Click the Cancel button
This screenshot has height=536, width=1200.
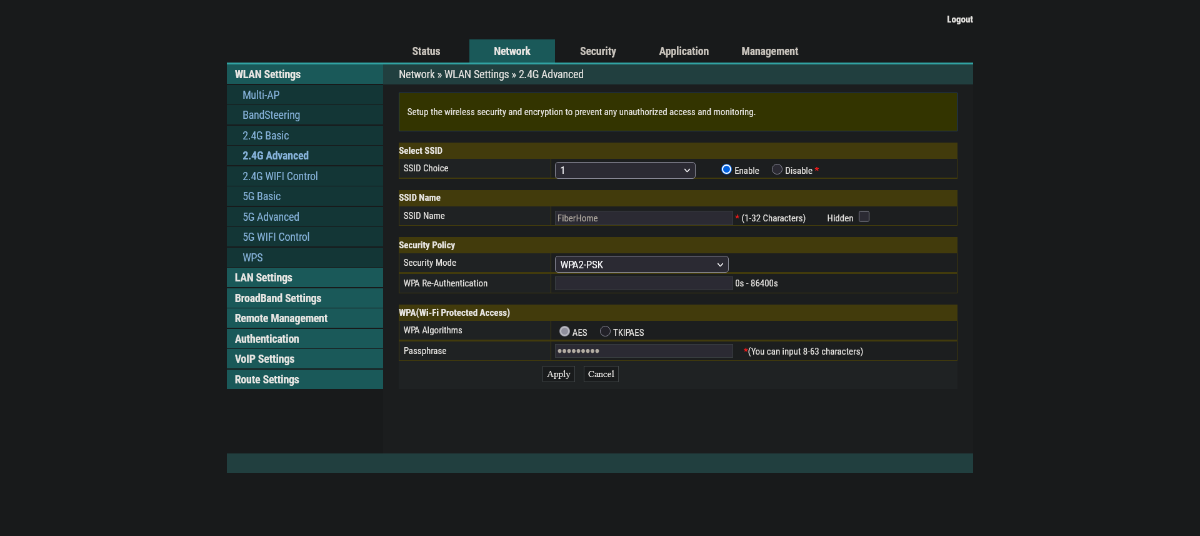601,374
